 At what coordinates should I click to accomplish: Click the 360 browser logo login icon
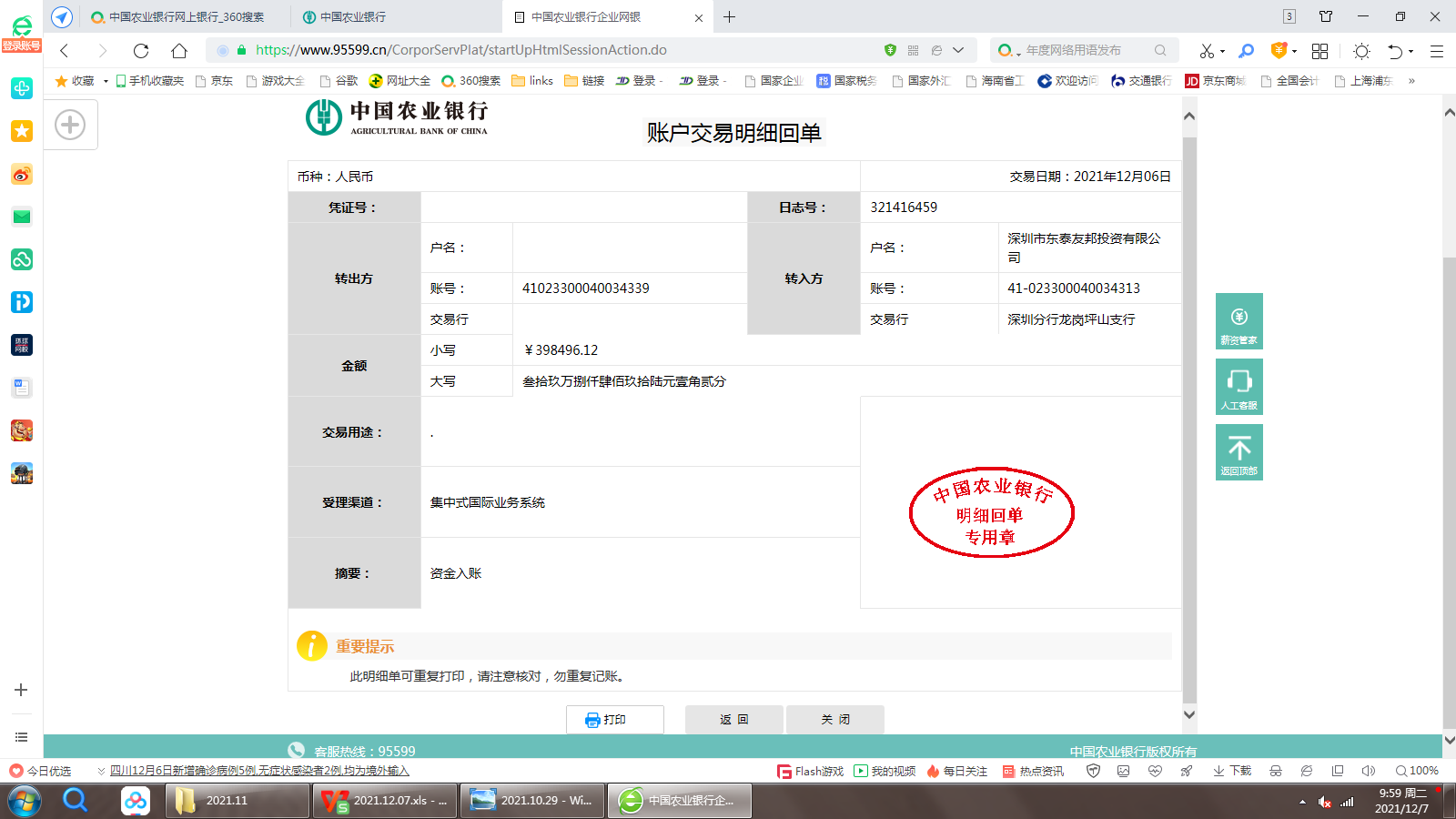tap(22, 32)
